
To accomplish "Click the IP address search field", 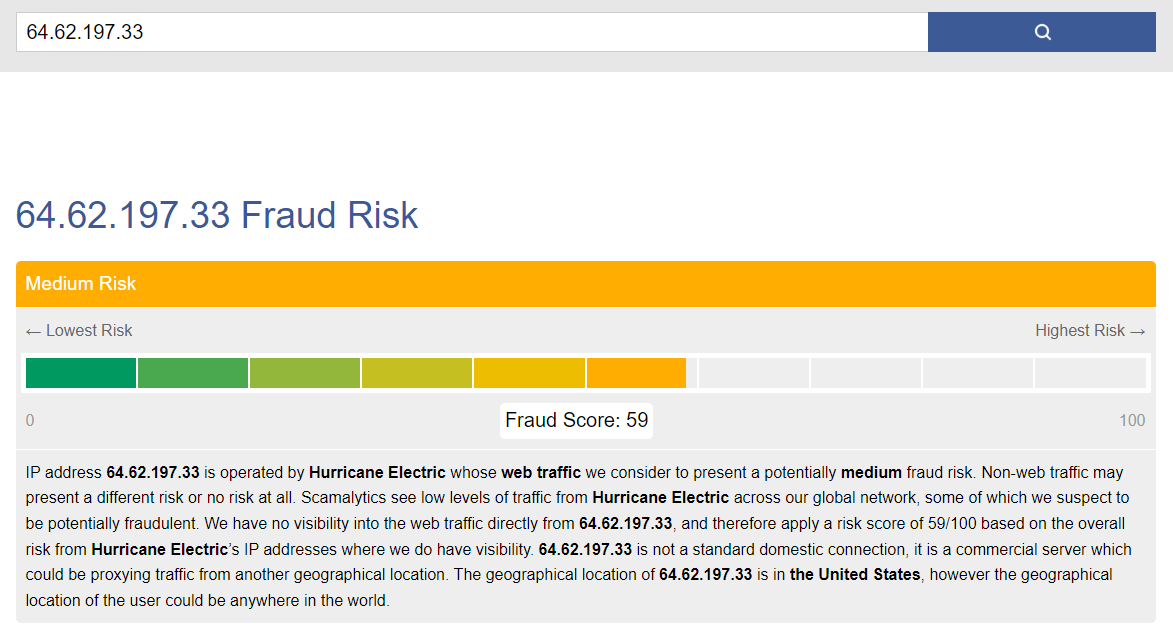I will pyautogui.click(x=472, y=32).
